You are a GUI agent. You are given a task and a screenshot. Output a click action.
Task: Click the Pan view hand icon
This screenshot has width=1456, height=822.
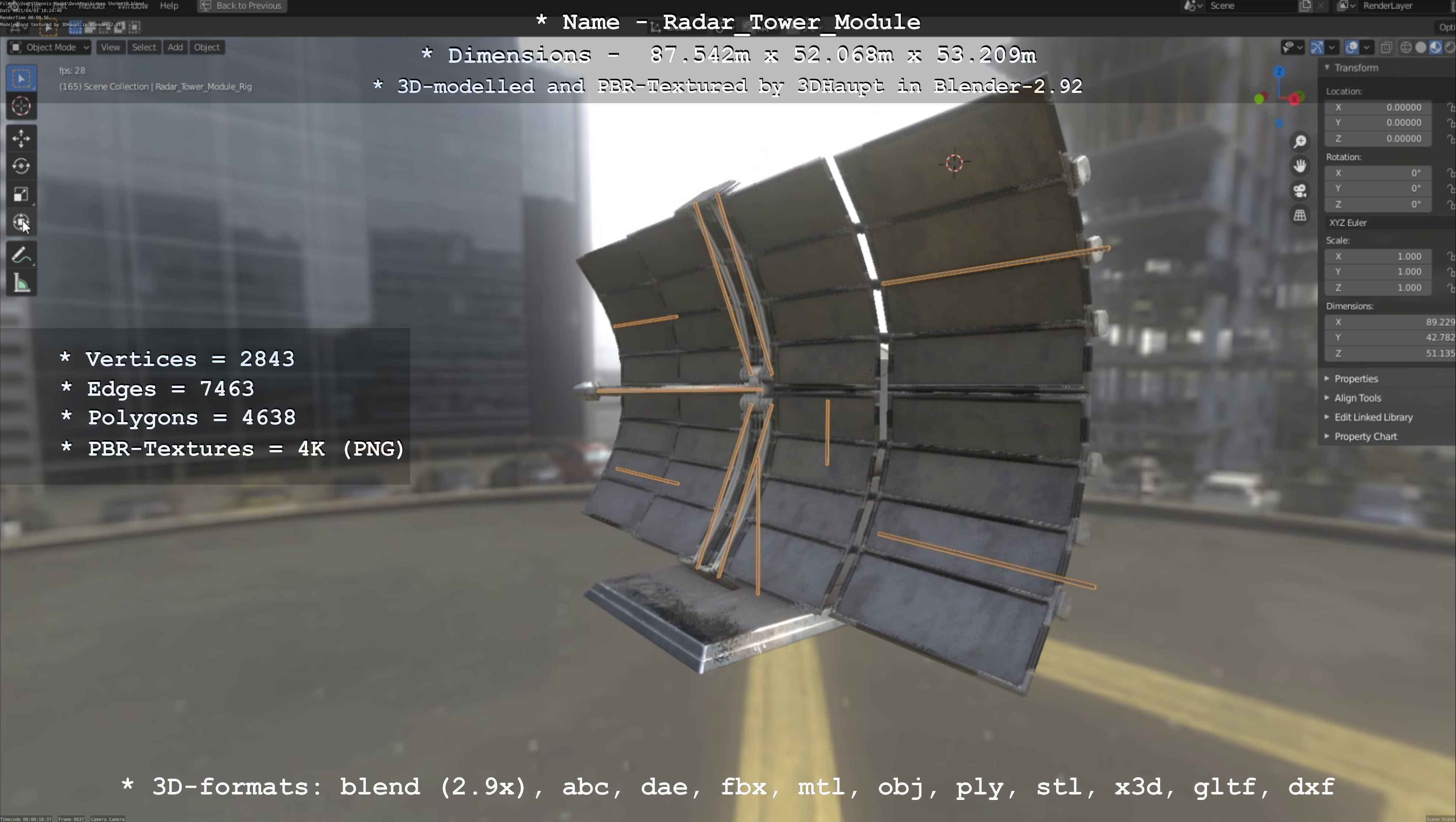pyautogui.click(x=1300, y=166)
